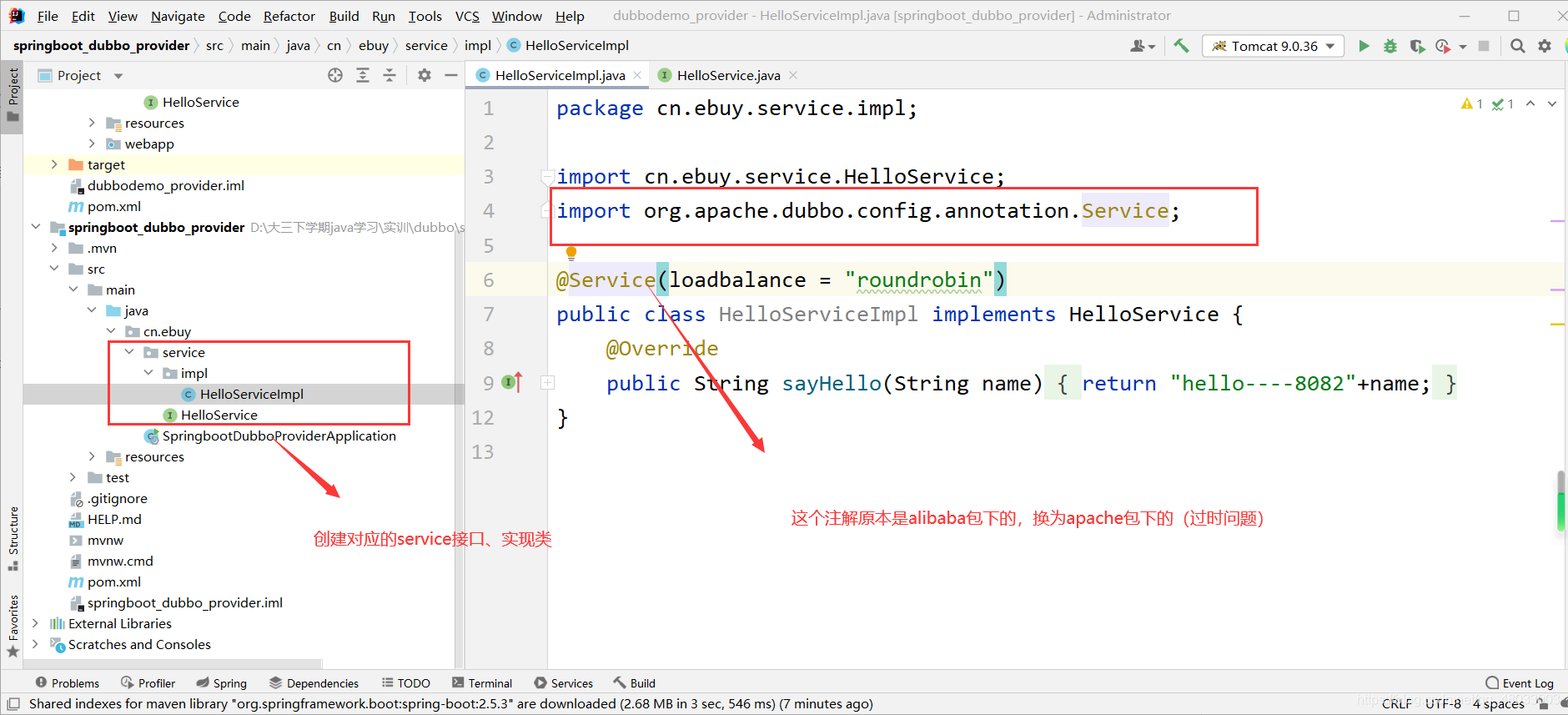Click the profiler run icon
Screen dimensions: 1568x715
(1443, 46)
